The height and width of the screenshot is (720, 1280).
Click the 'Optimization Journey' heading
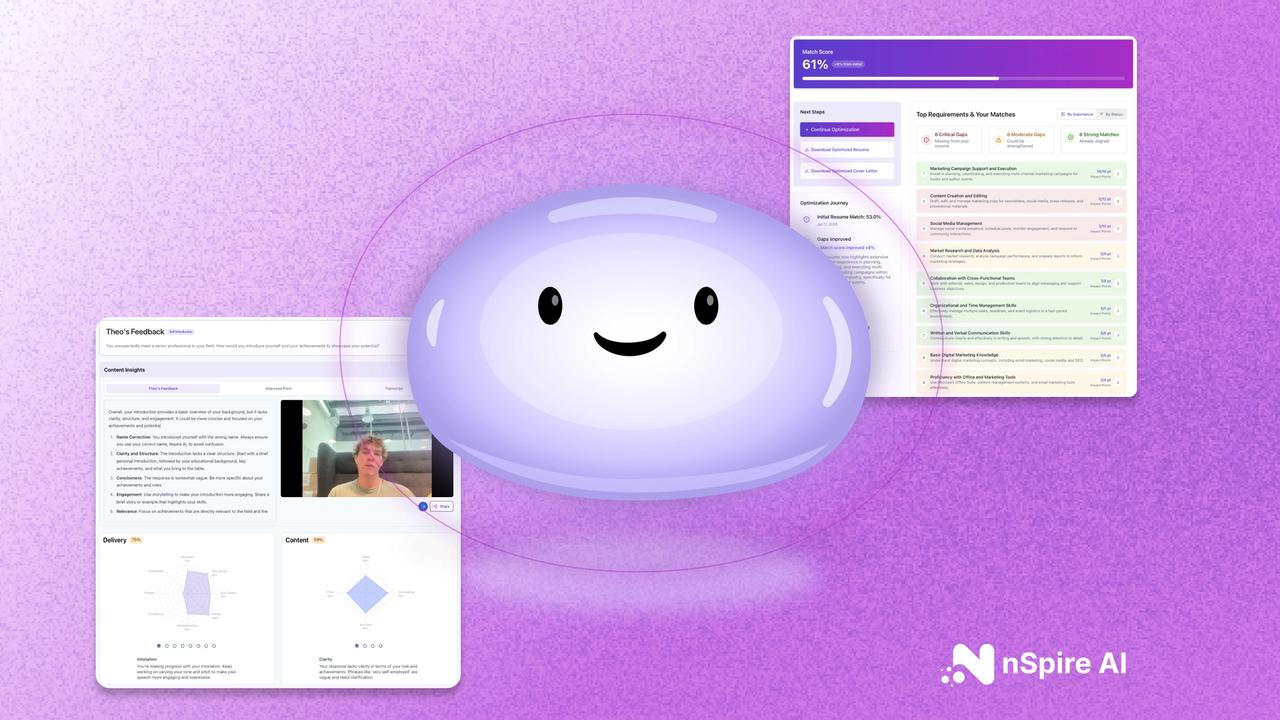[824, 203]
